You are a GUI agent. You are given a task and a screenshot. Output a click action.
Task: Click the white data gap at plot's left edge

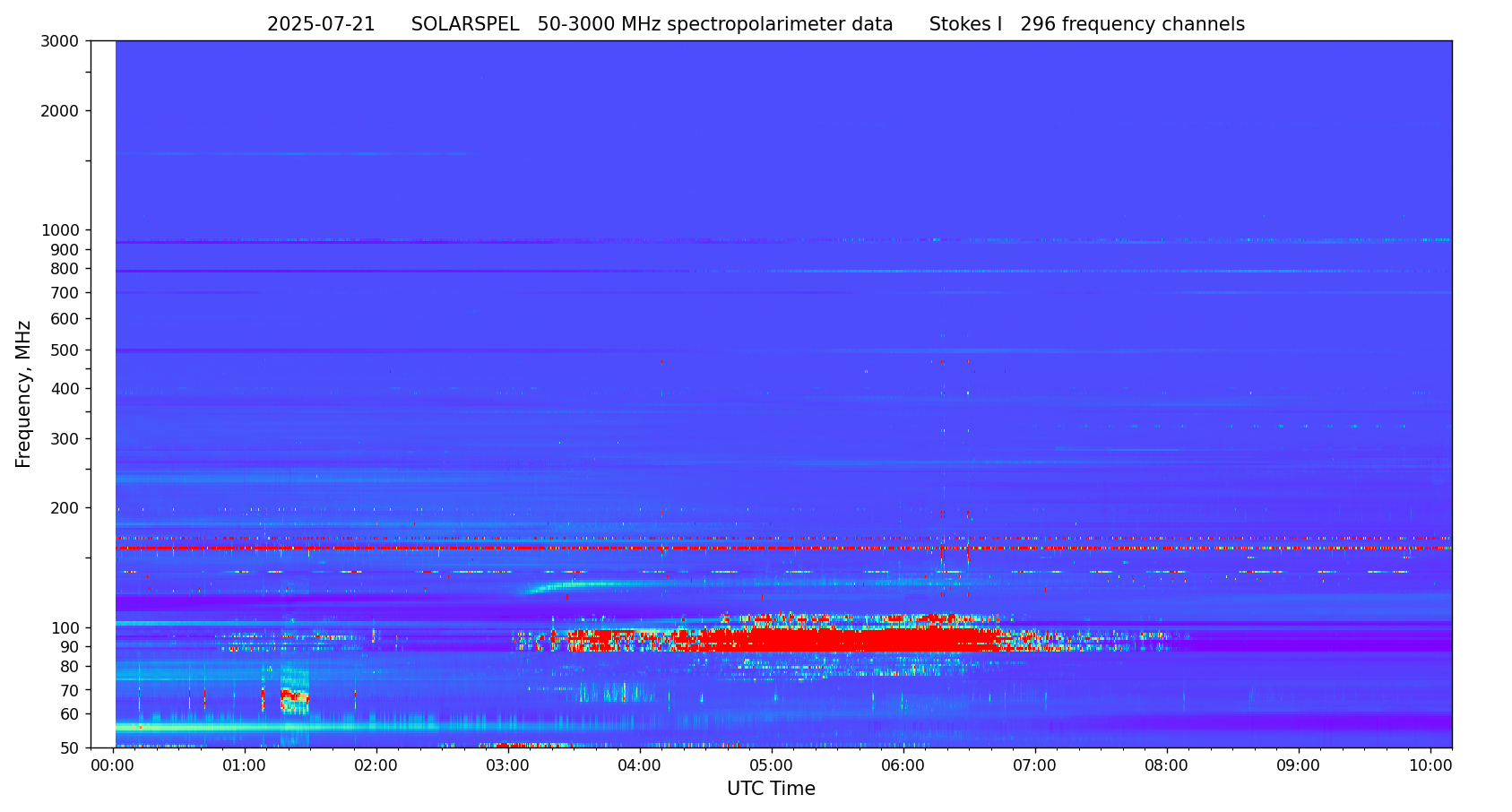[x=103, y=394]
